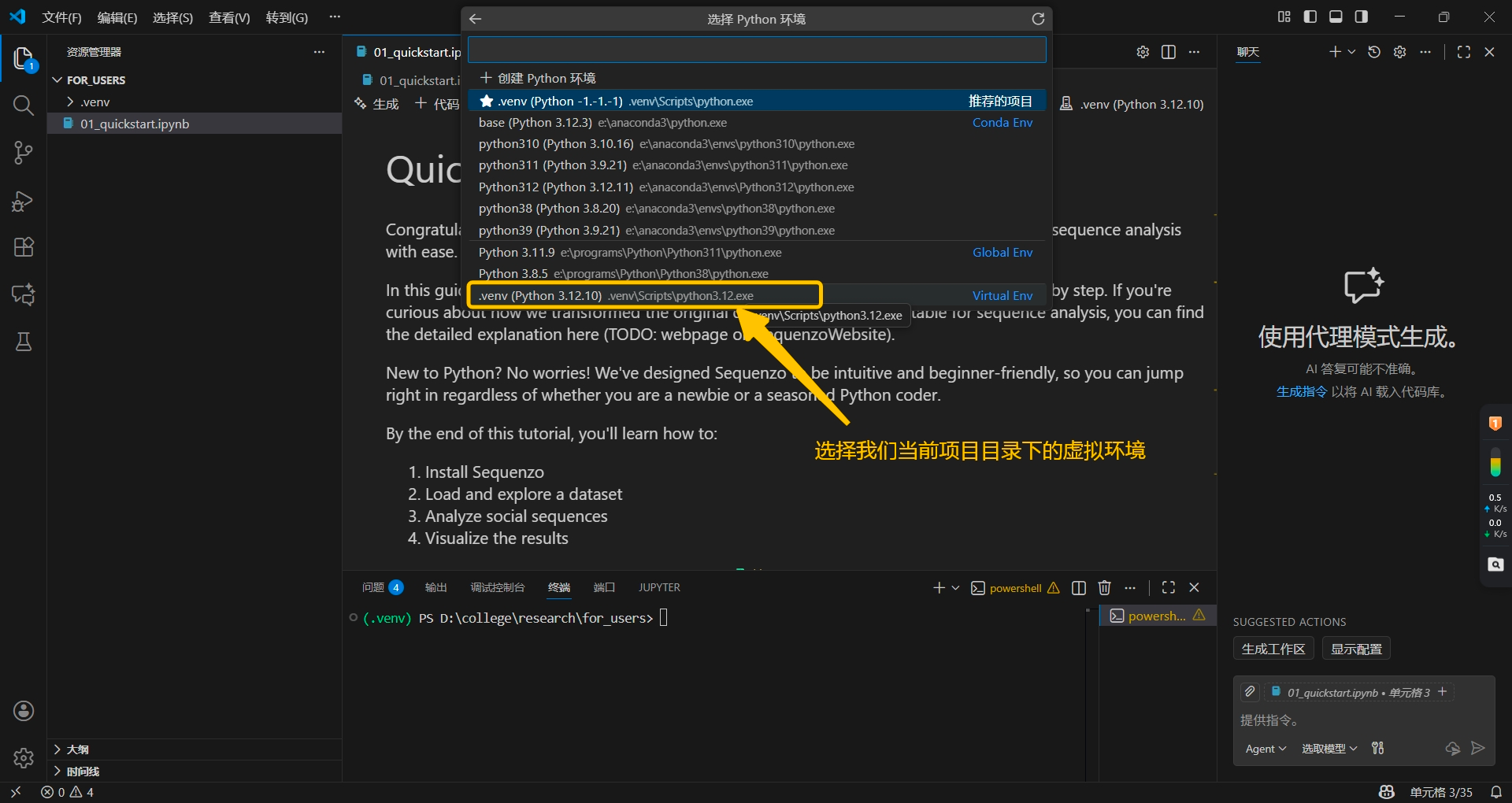The image size is (1512, 803).
Task: Click the refresh icon in environment picker
Action: tap(1038, 19)
